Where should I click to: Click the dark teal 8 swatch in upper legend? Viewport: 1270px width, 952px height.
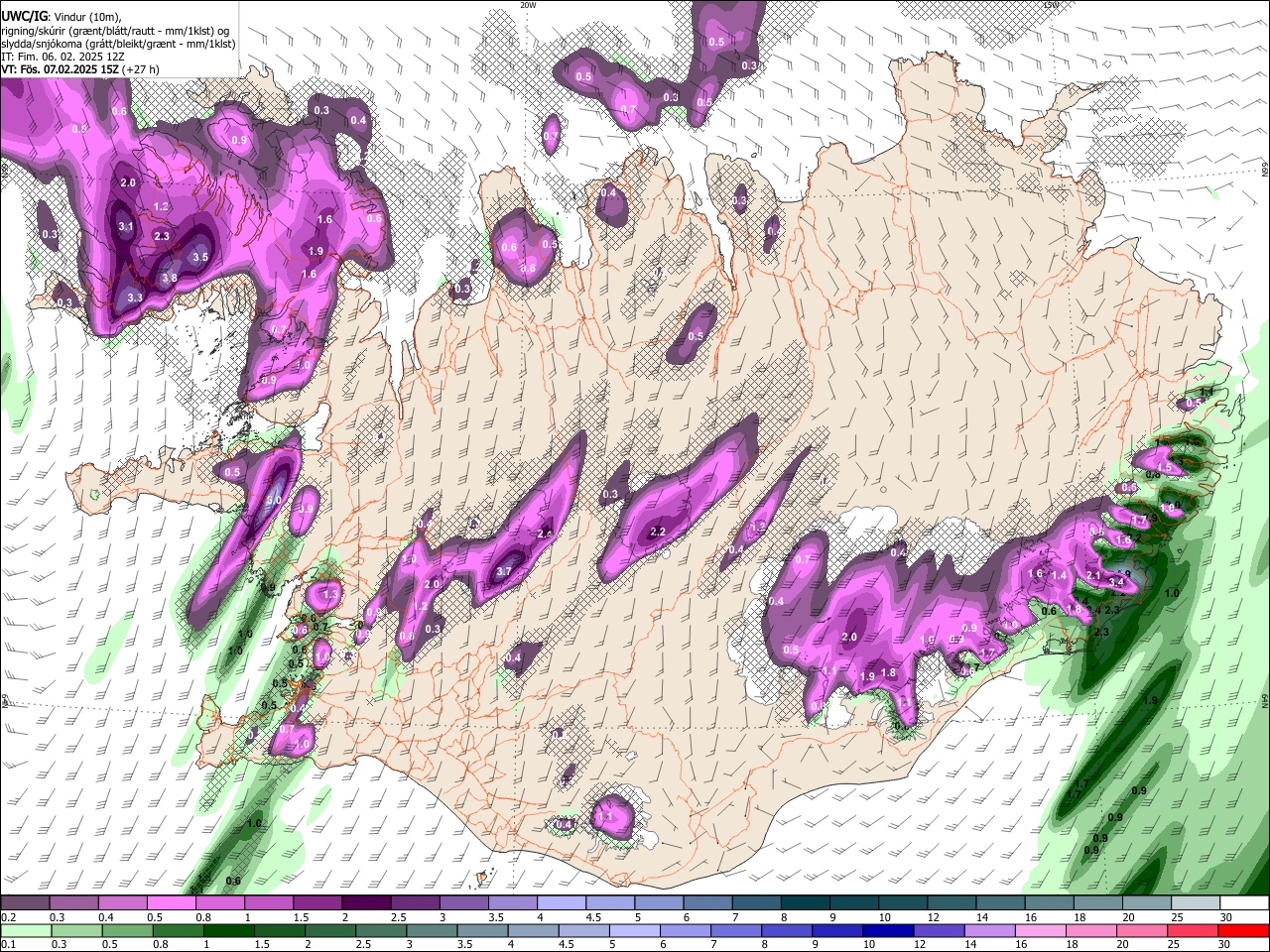click(x=806, y=903)
